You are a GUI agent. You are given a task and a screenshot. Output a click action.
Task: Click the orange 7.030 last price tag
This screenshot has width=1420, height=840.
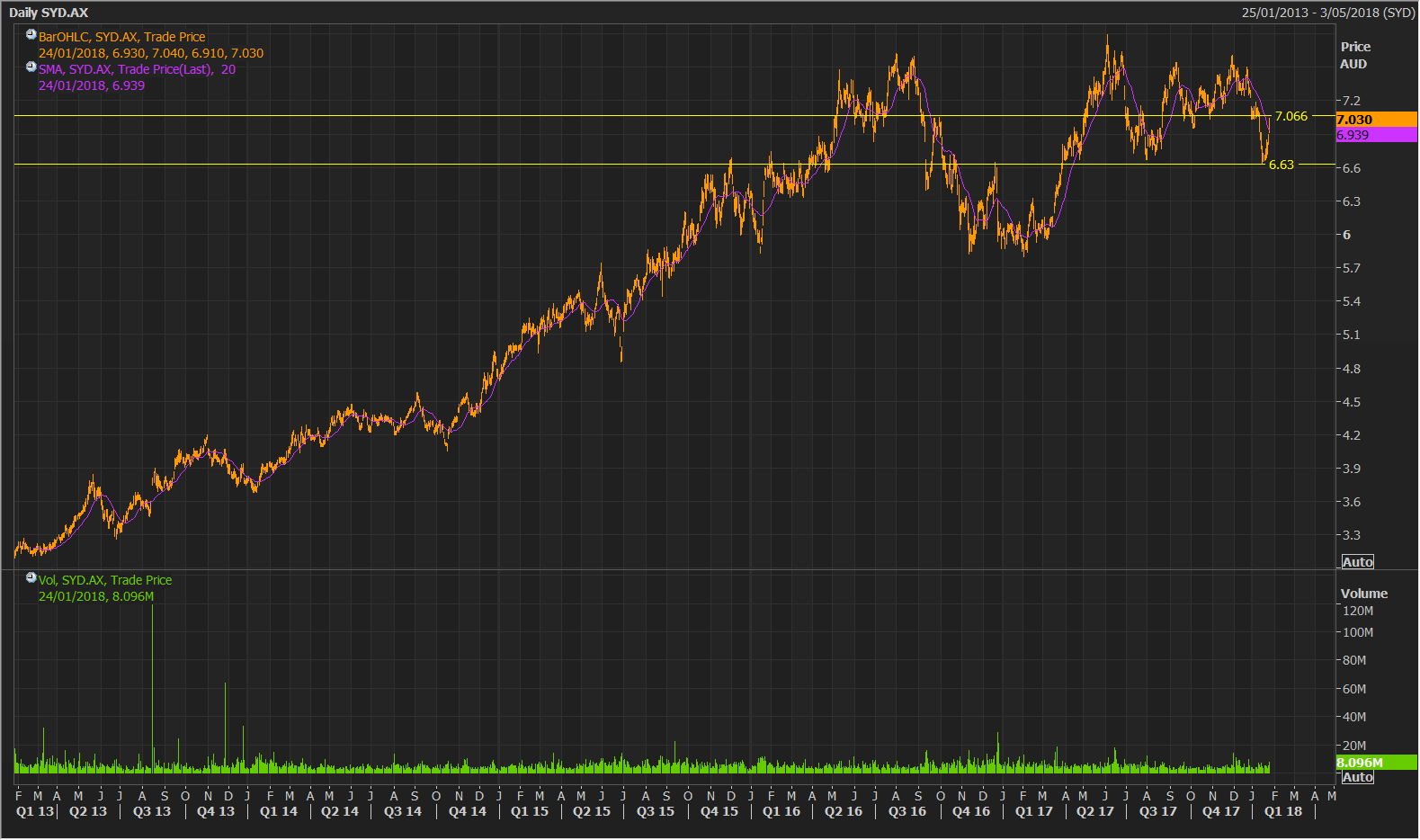tap(1376, 120)
